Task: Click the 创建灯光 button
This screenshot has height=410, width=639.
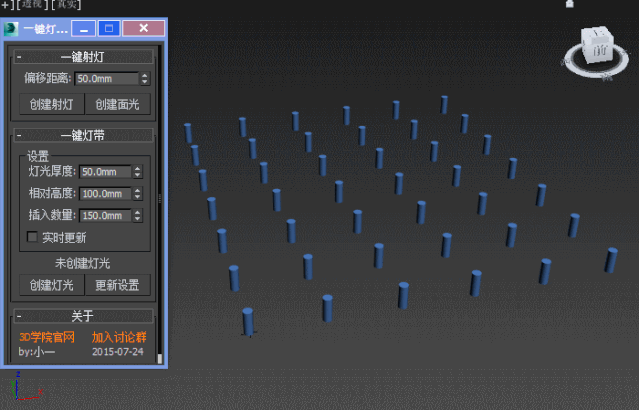Action: [52, 285]
